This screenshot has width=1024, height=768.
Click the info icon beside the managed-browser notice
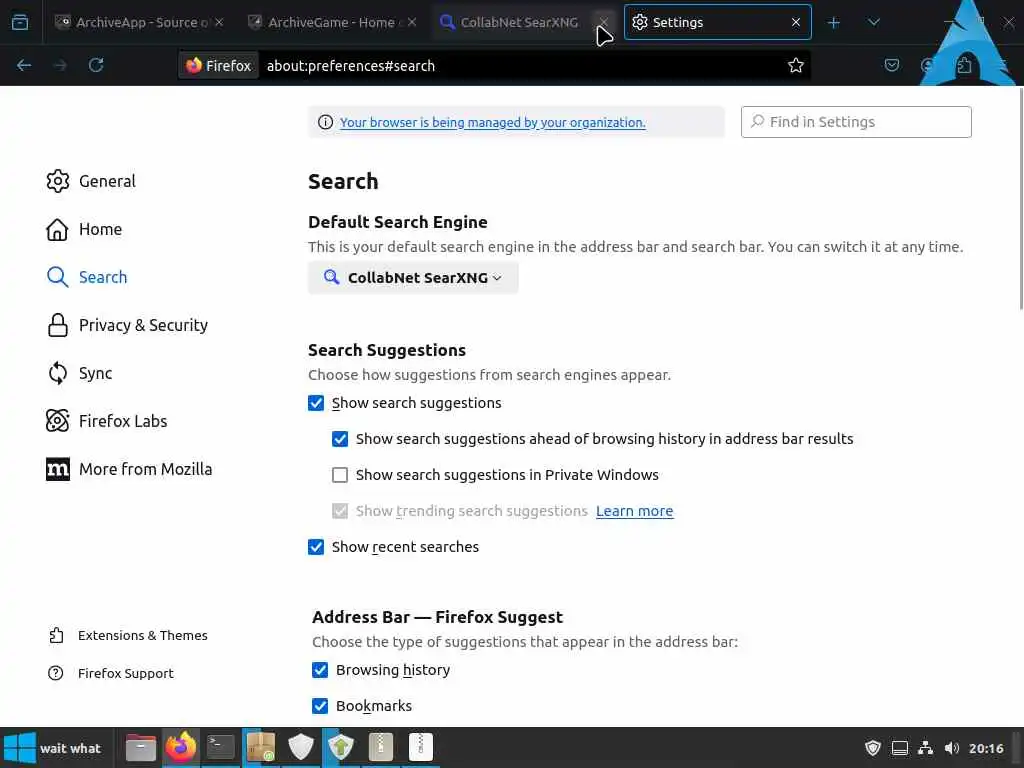(x=325, y=122)
